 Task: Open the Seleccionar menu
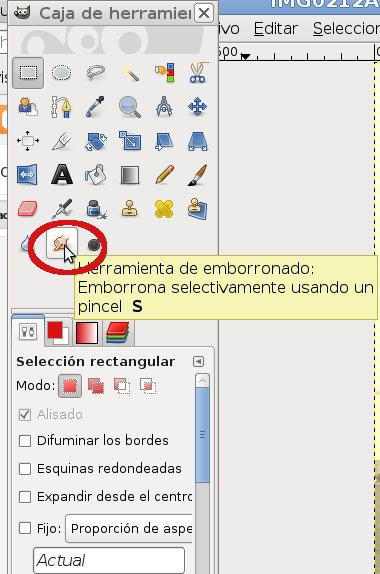(346, 29)
